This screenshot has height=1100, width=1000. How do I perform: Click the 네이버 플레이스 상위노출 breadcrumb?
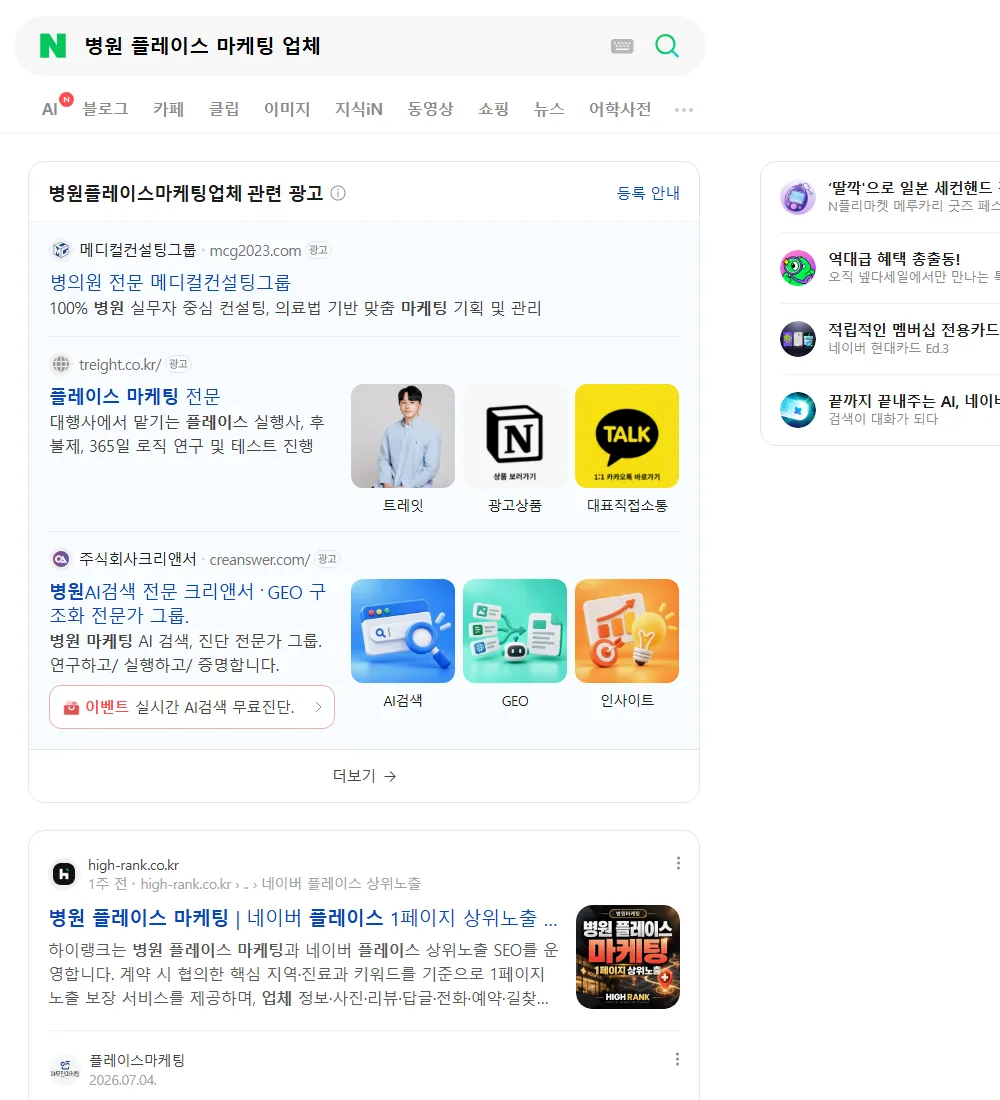(341, 884)
